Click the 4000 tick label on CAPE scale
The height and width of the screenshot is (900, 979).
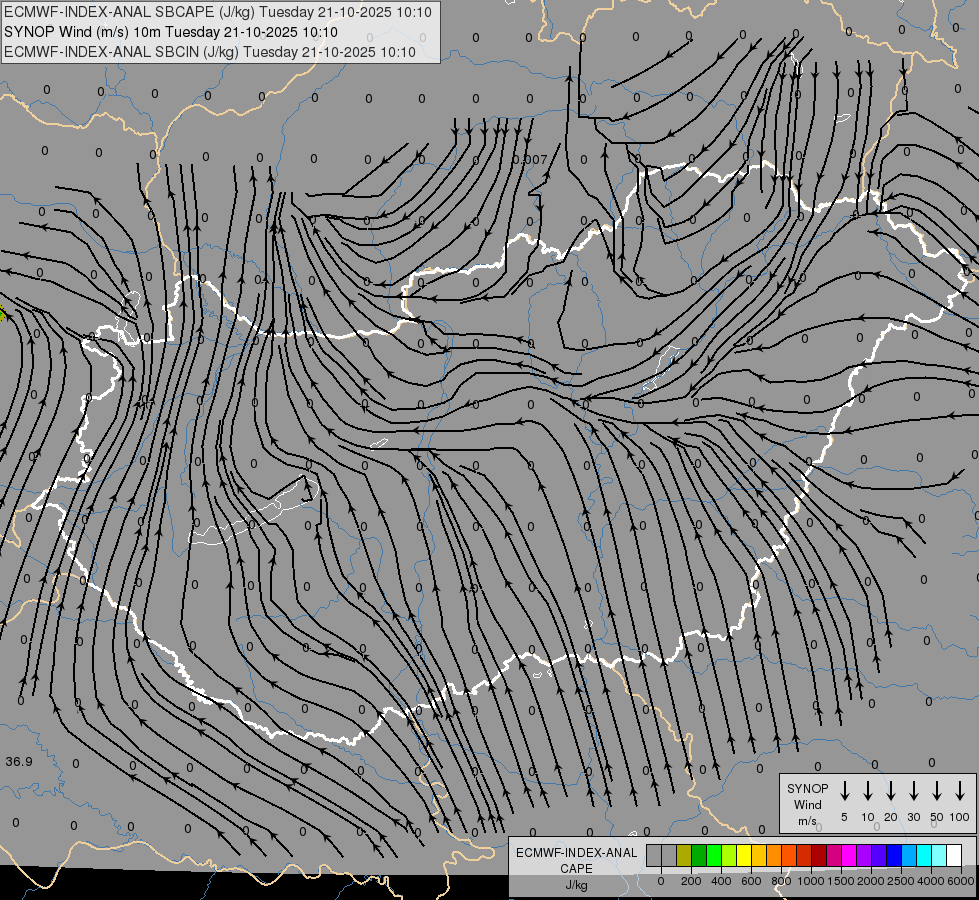931,881
